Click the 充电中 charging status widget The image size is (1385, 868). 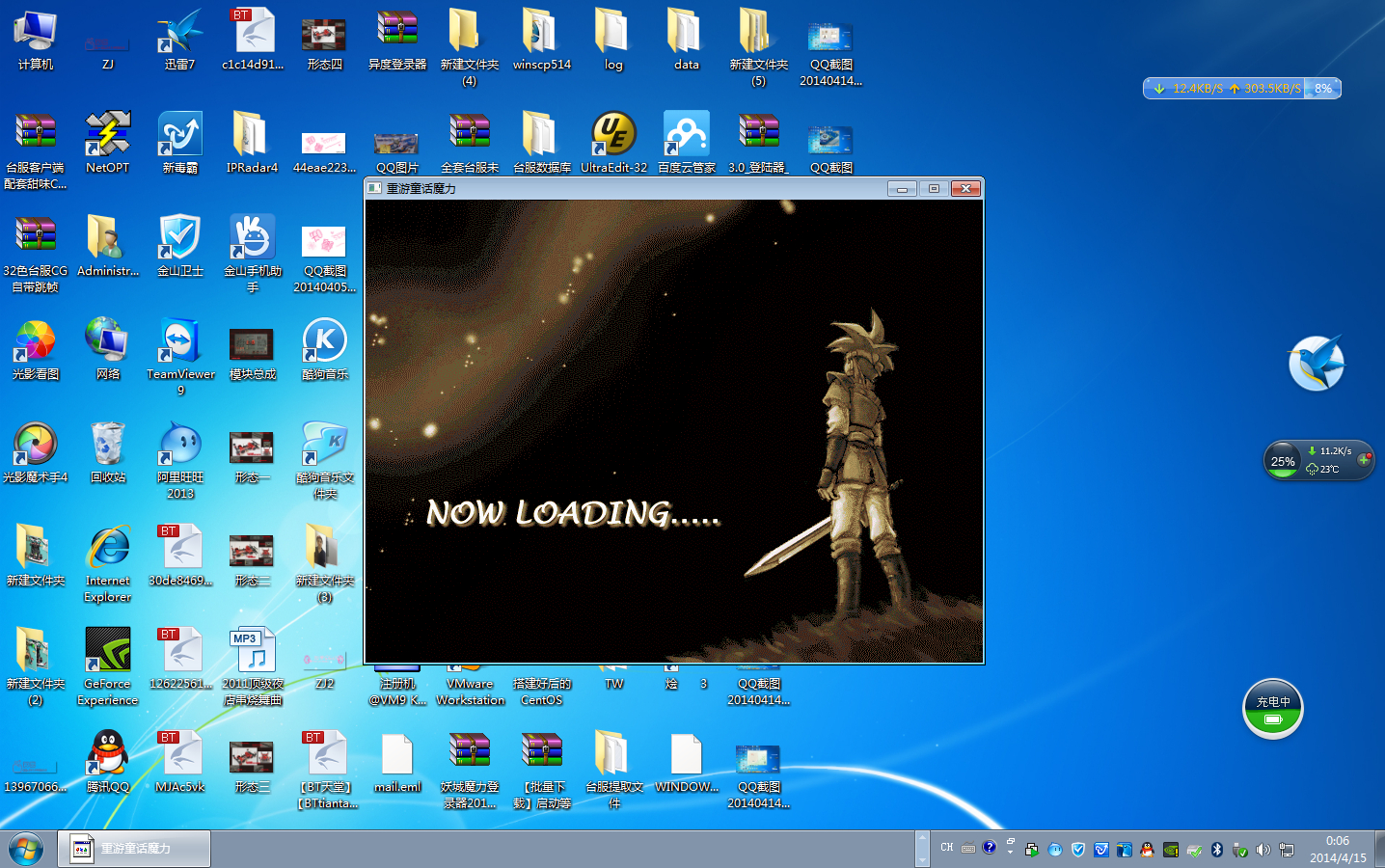[1272, 709]
